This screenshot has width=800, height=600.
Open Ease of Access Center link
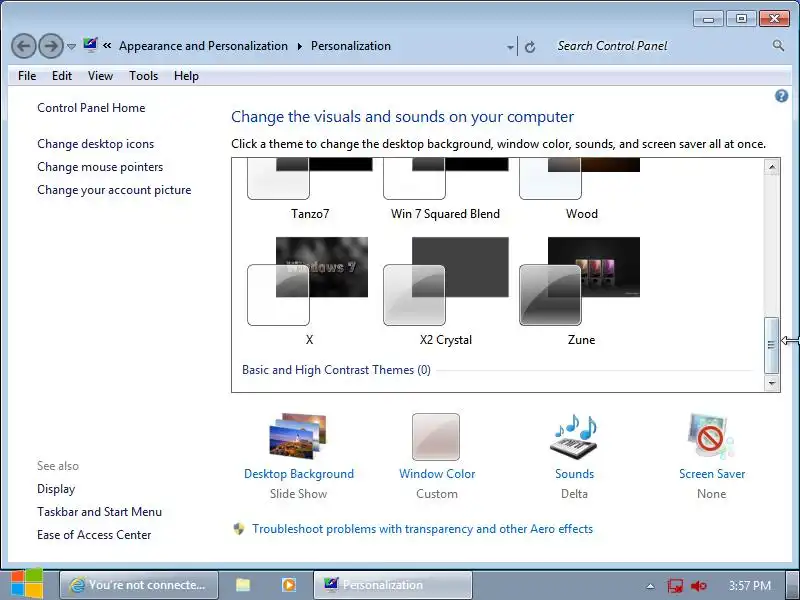tap(94, 535)
